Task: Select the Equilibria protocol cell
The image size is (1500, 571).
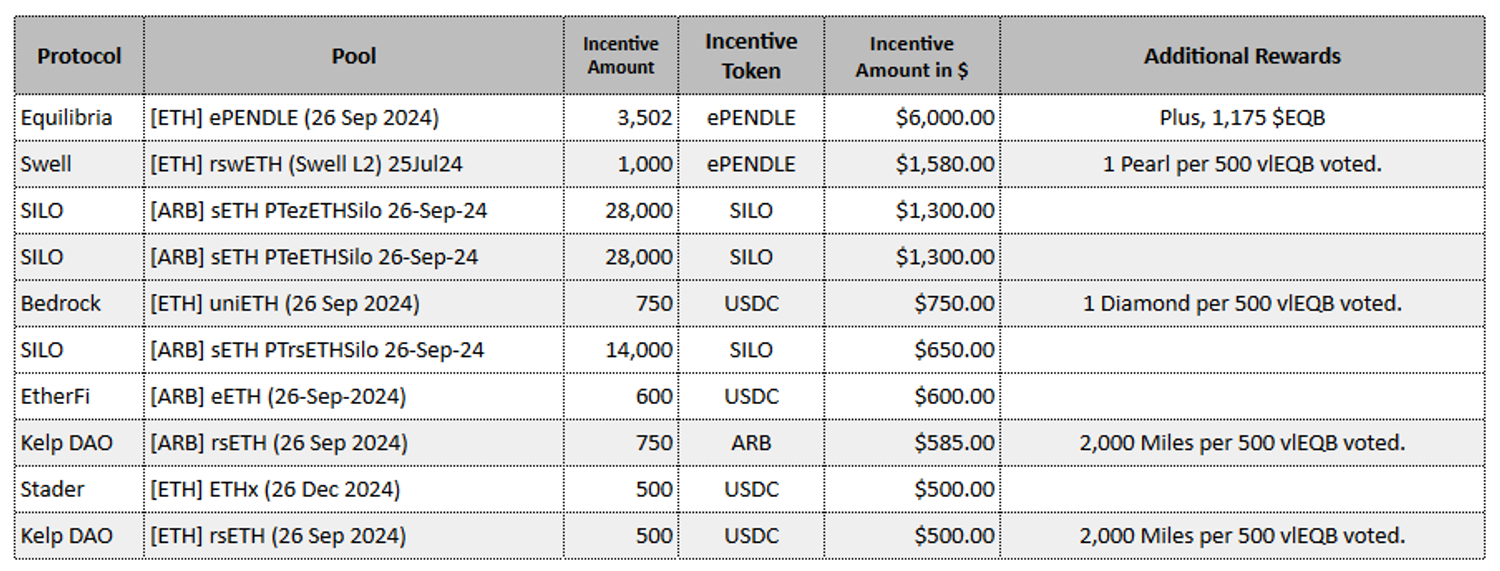Action: pos(67,118)
